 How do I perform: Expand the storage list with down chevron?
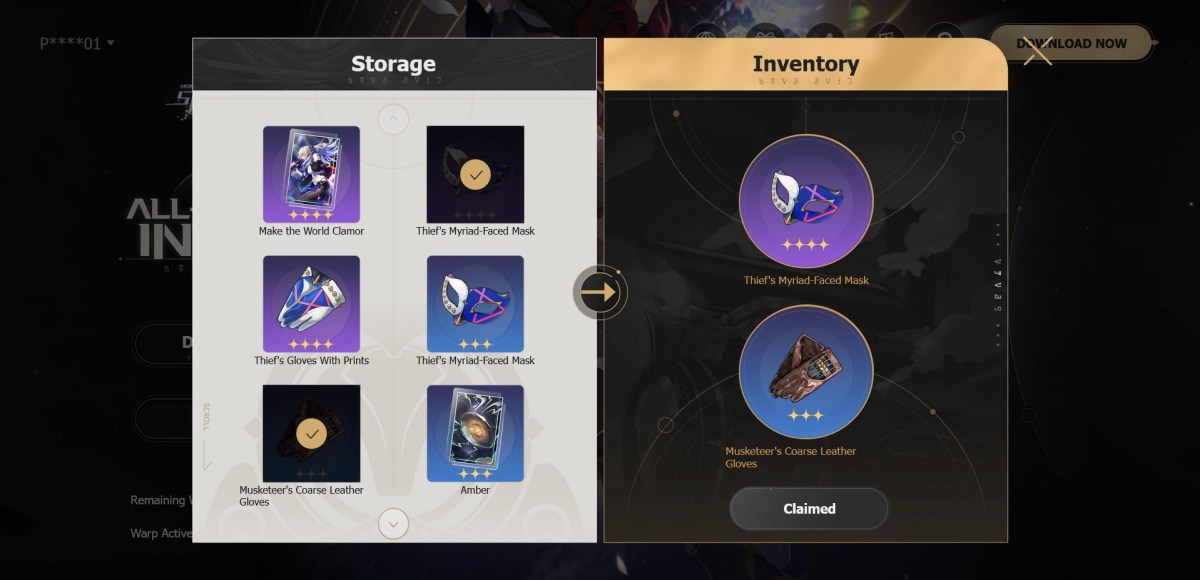click(393, 523)
